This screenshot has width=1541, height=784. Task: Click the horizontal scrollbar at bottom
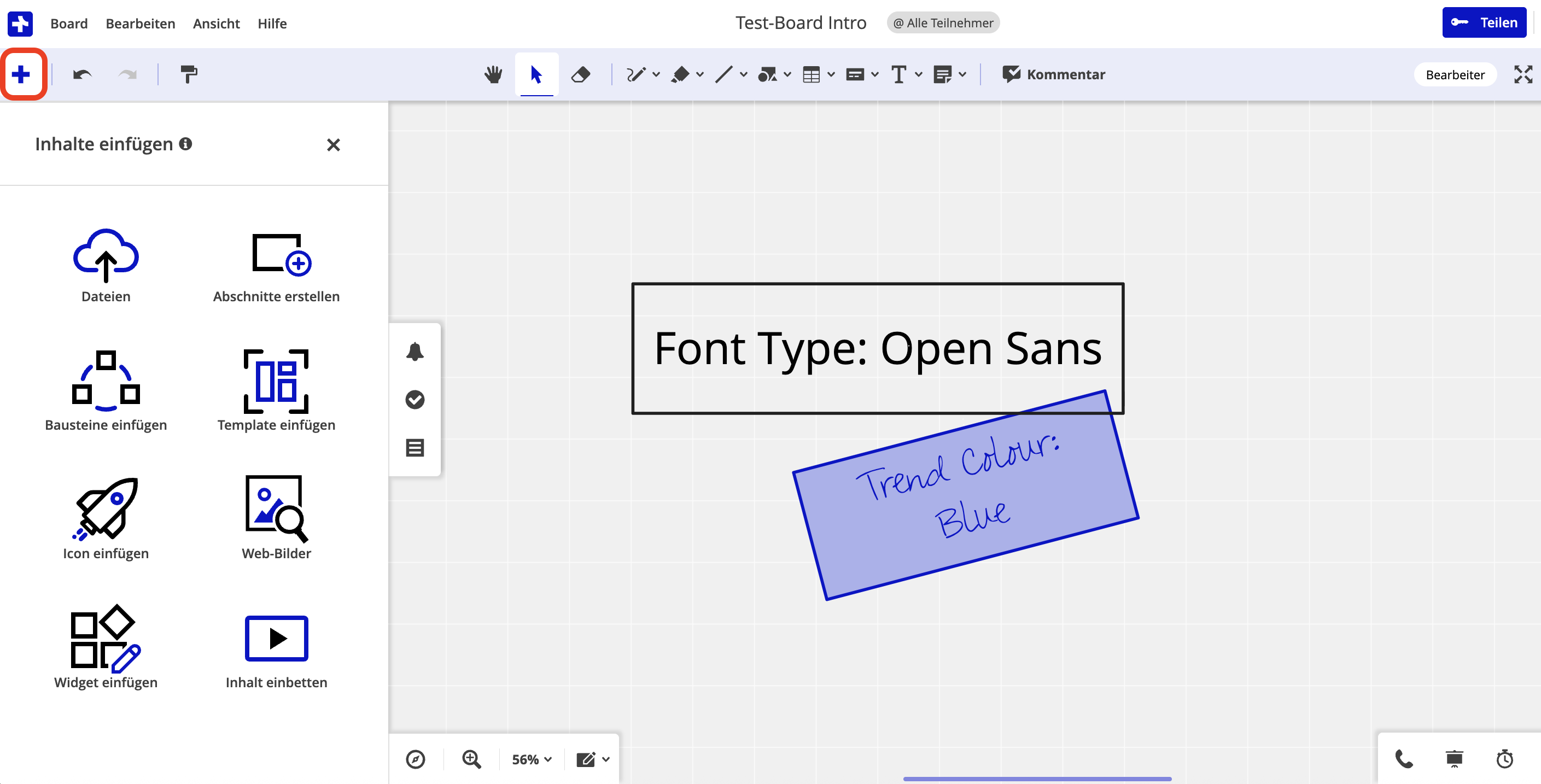1037,779
